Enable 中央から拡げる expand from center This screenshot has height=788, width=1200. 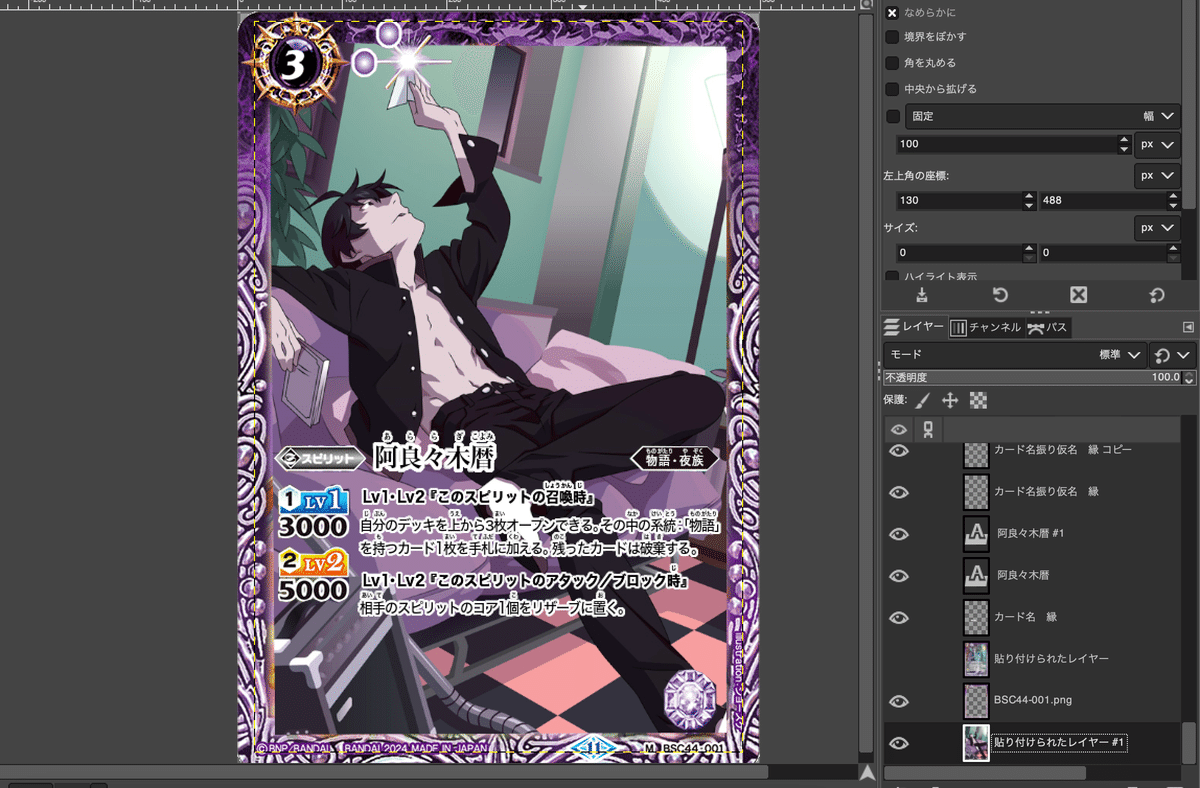coord(892,89)
